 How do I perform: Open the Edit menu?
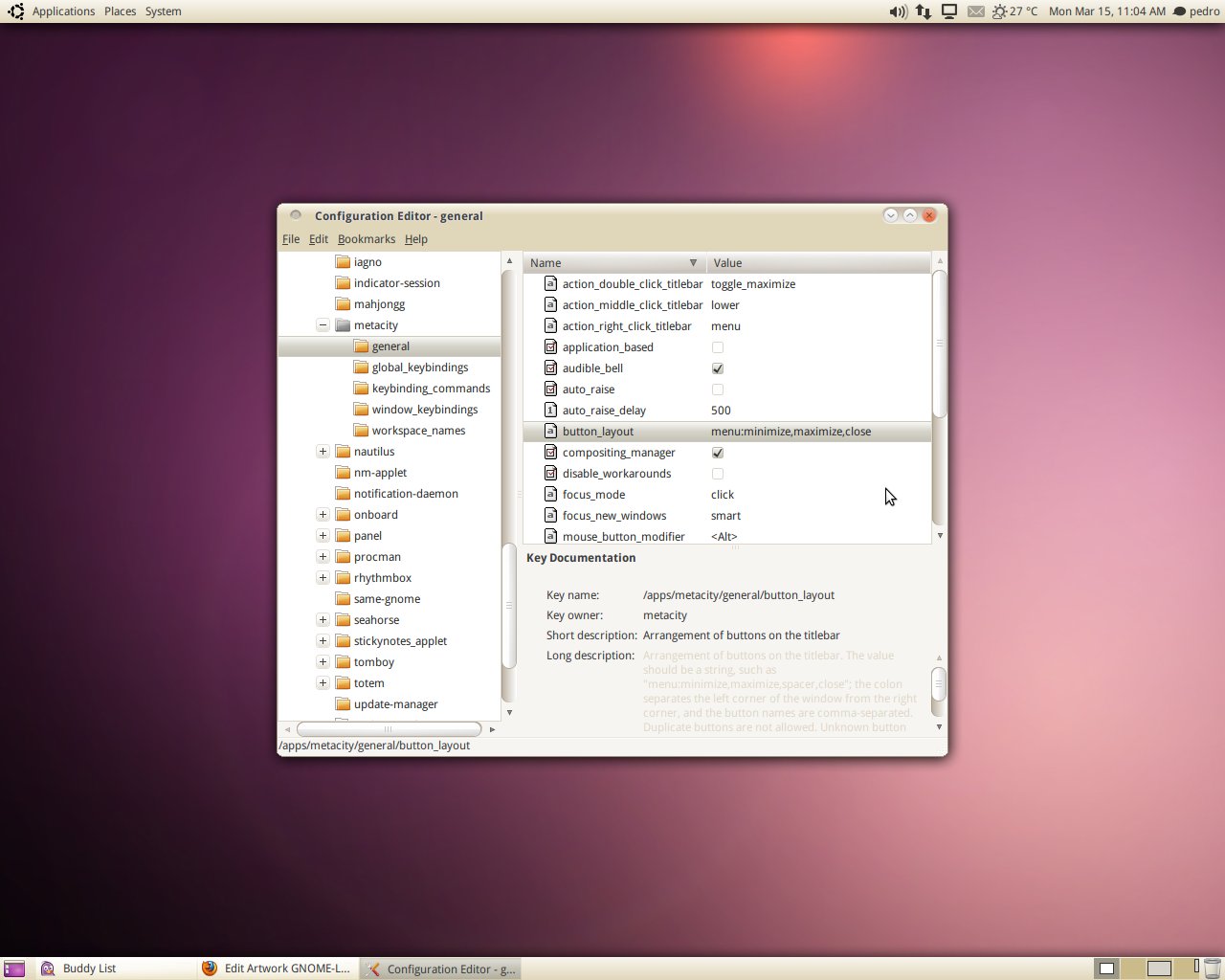click(x=319, y=239)
